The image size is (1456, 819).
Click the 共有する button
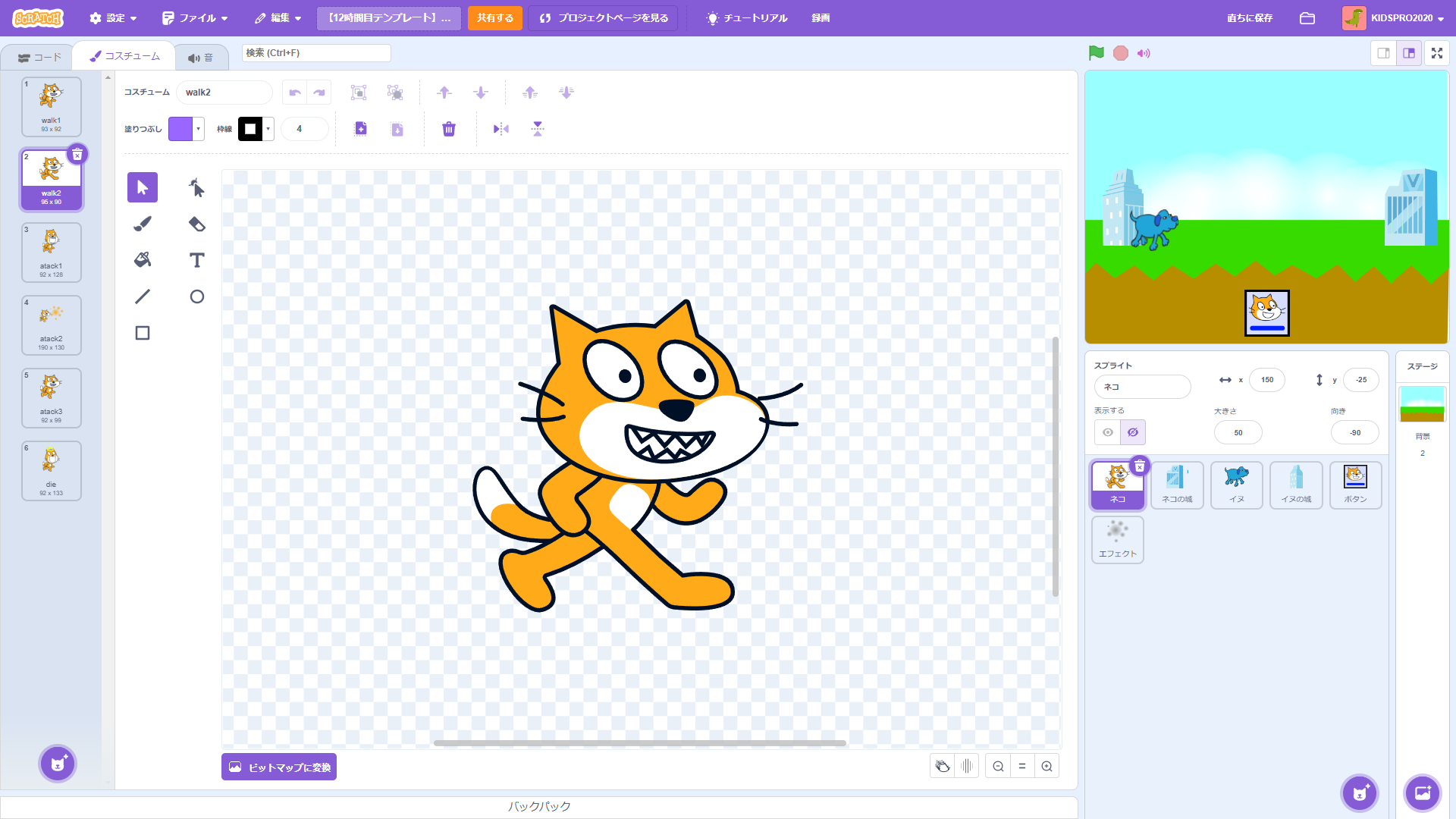494,18
